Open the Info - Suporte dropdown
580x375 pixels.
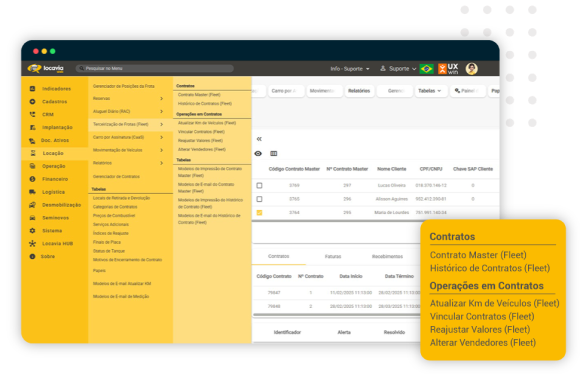(350, 69)
